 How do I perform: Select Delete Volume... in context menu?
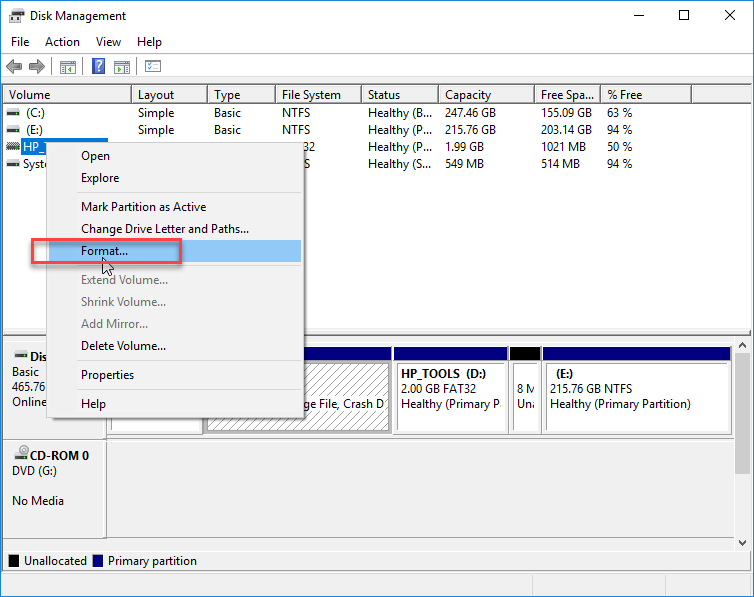click(123, 346)
